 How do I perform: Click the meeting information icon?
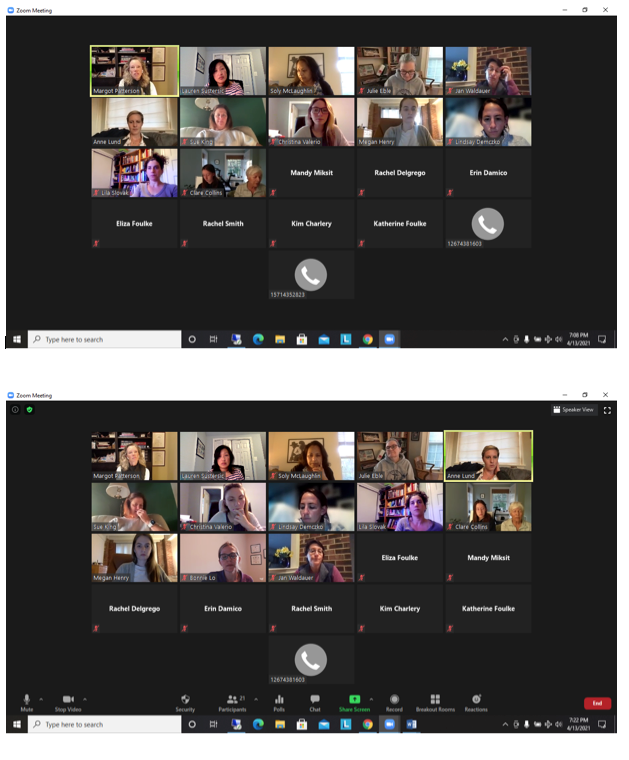(15, 409)
